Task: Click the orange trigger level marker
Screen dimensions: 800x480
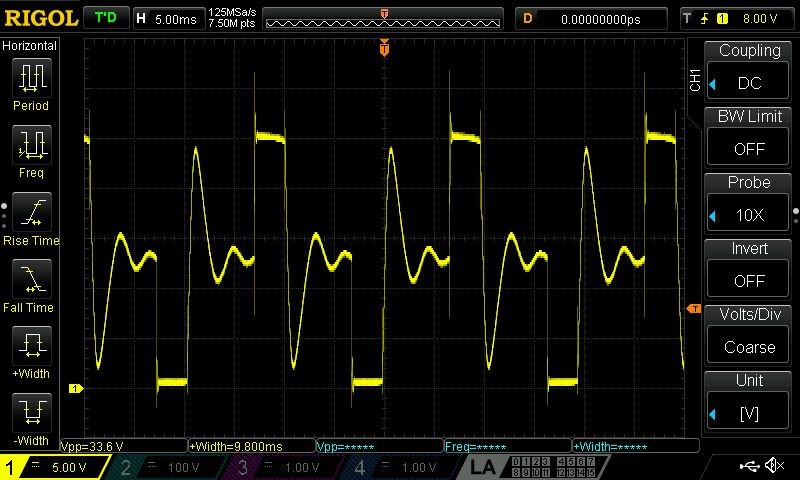Action: [694, 309]
